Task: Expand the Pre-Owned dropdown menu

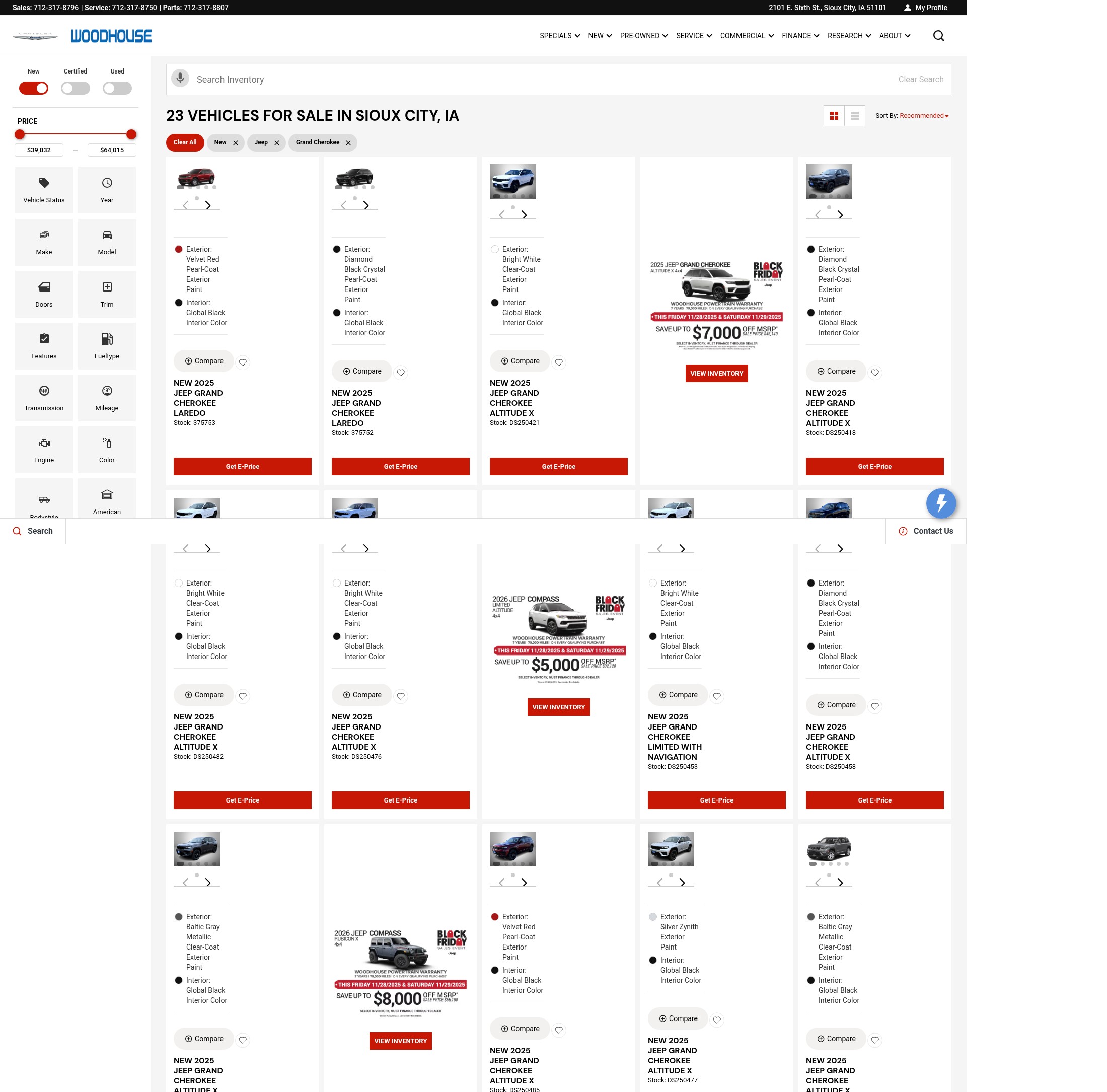Action: point(643,36)
